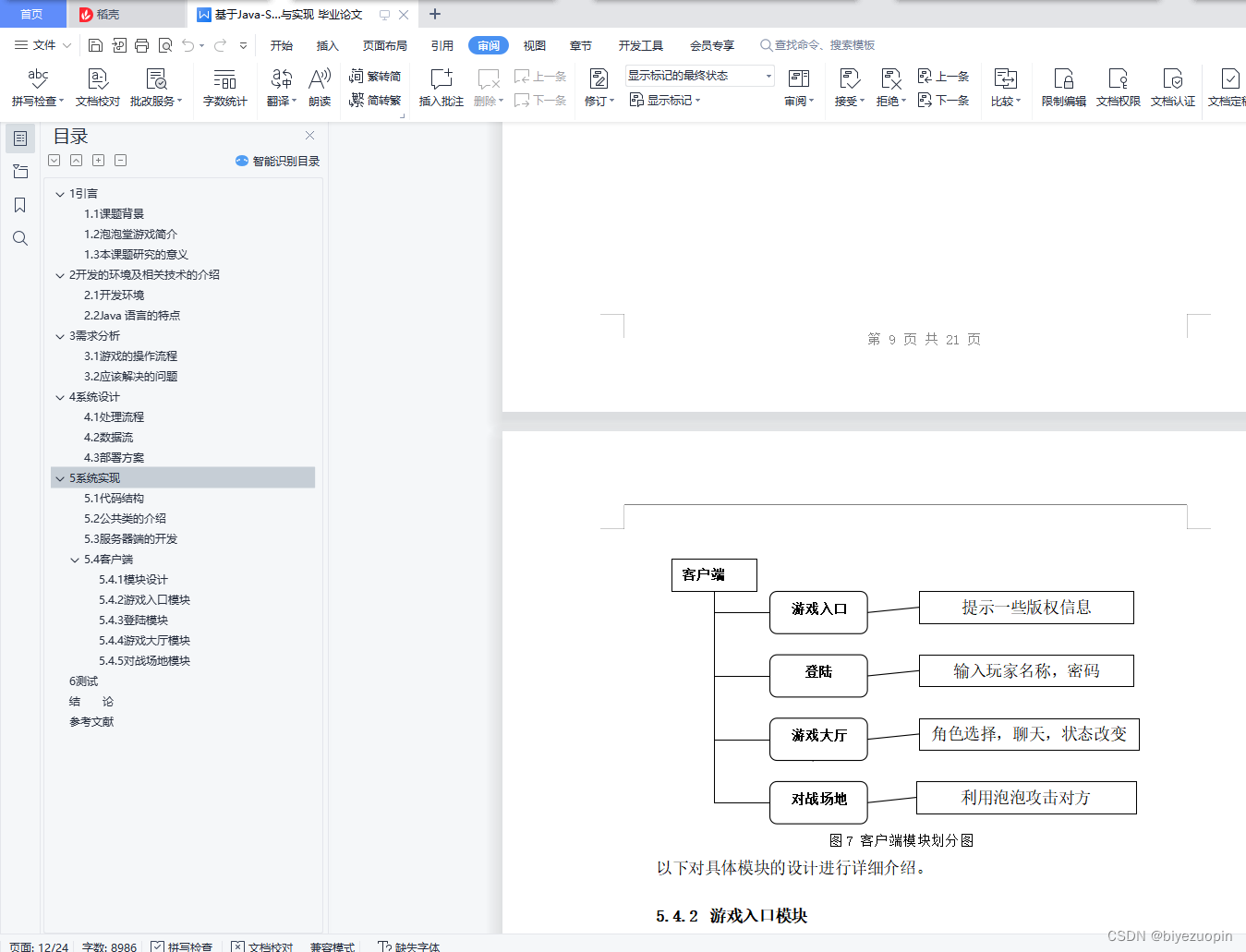Open the 文件 menu dropdown
Viewport: 1246px width, 952px height.
pos(42,45)
